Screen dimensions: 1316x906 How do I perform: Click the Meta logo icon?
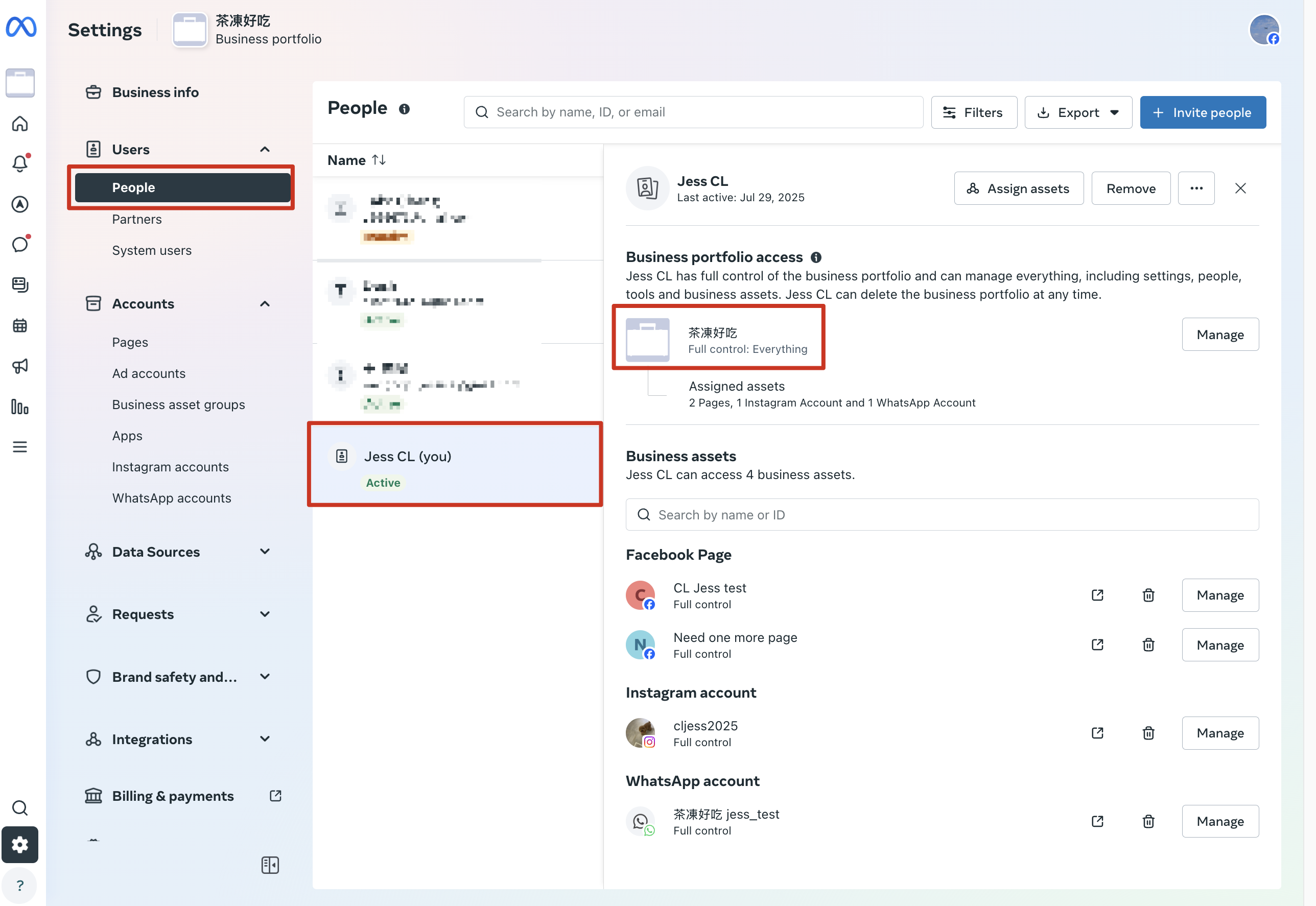click(x=21, y=27)
